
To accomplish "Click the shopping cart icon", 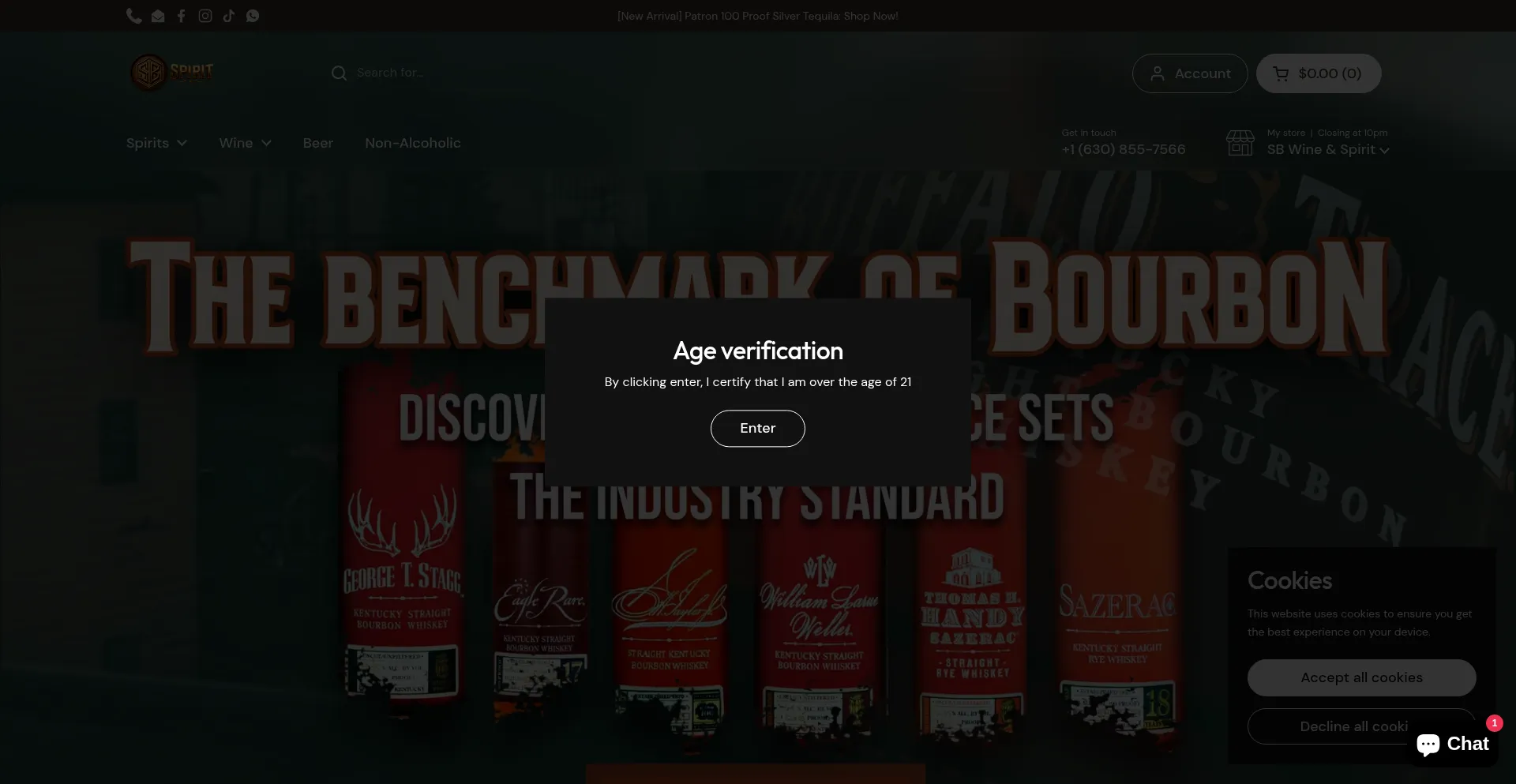I will pos(1281,73).
